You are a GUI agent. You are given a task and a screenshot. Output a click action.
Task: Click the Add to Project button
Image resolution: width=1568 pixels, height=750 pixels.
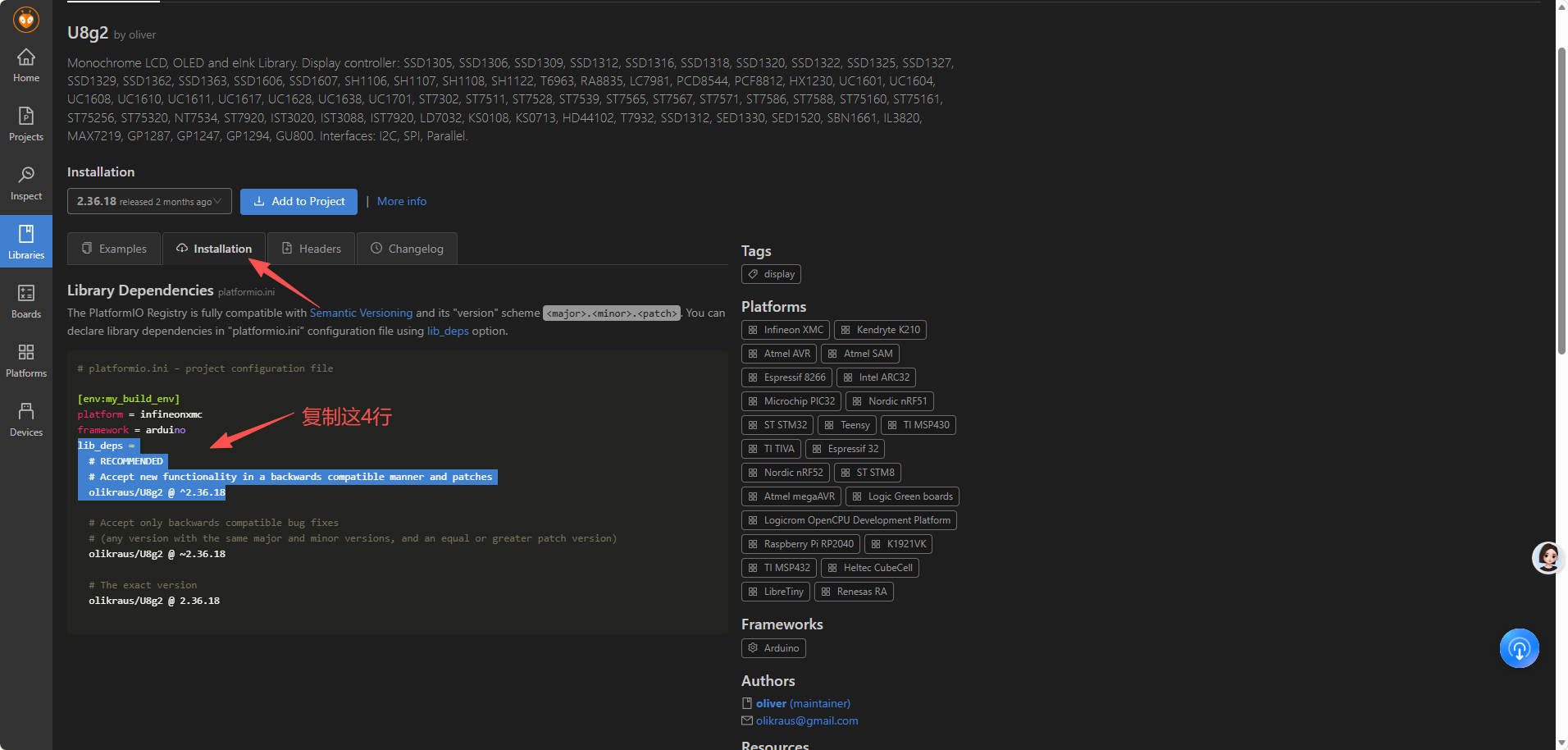(x=299, y=201)
